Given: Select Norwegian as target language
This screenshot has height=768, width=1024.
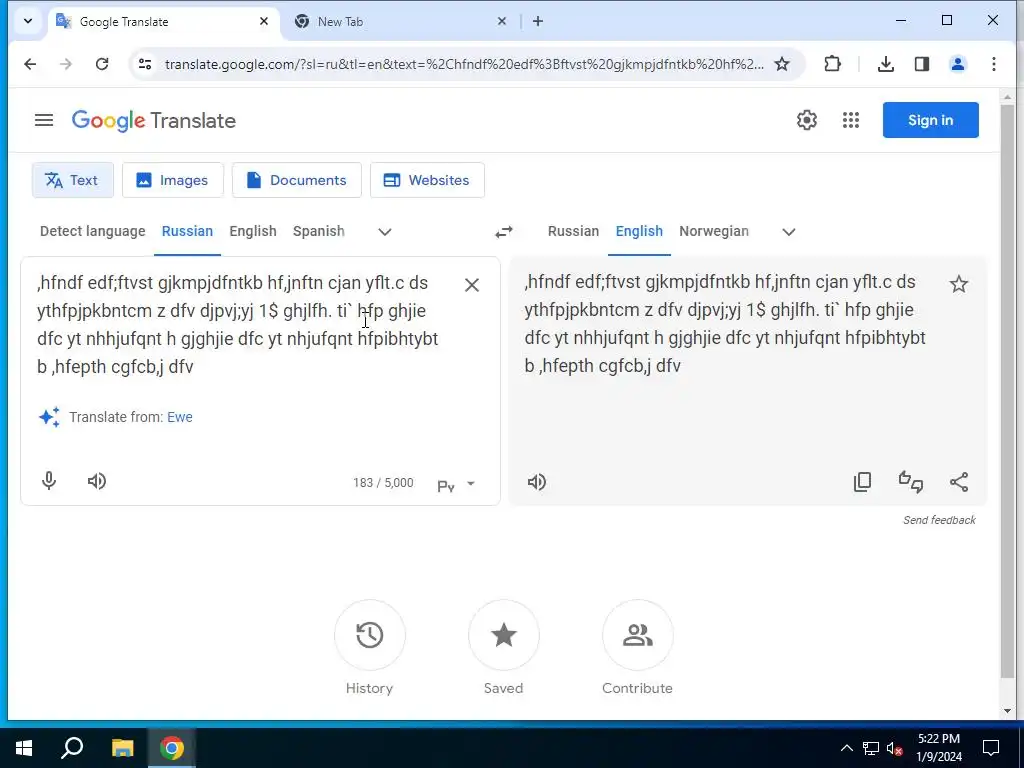Looking at the screenshot, I should click(x=714, y=231).
